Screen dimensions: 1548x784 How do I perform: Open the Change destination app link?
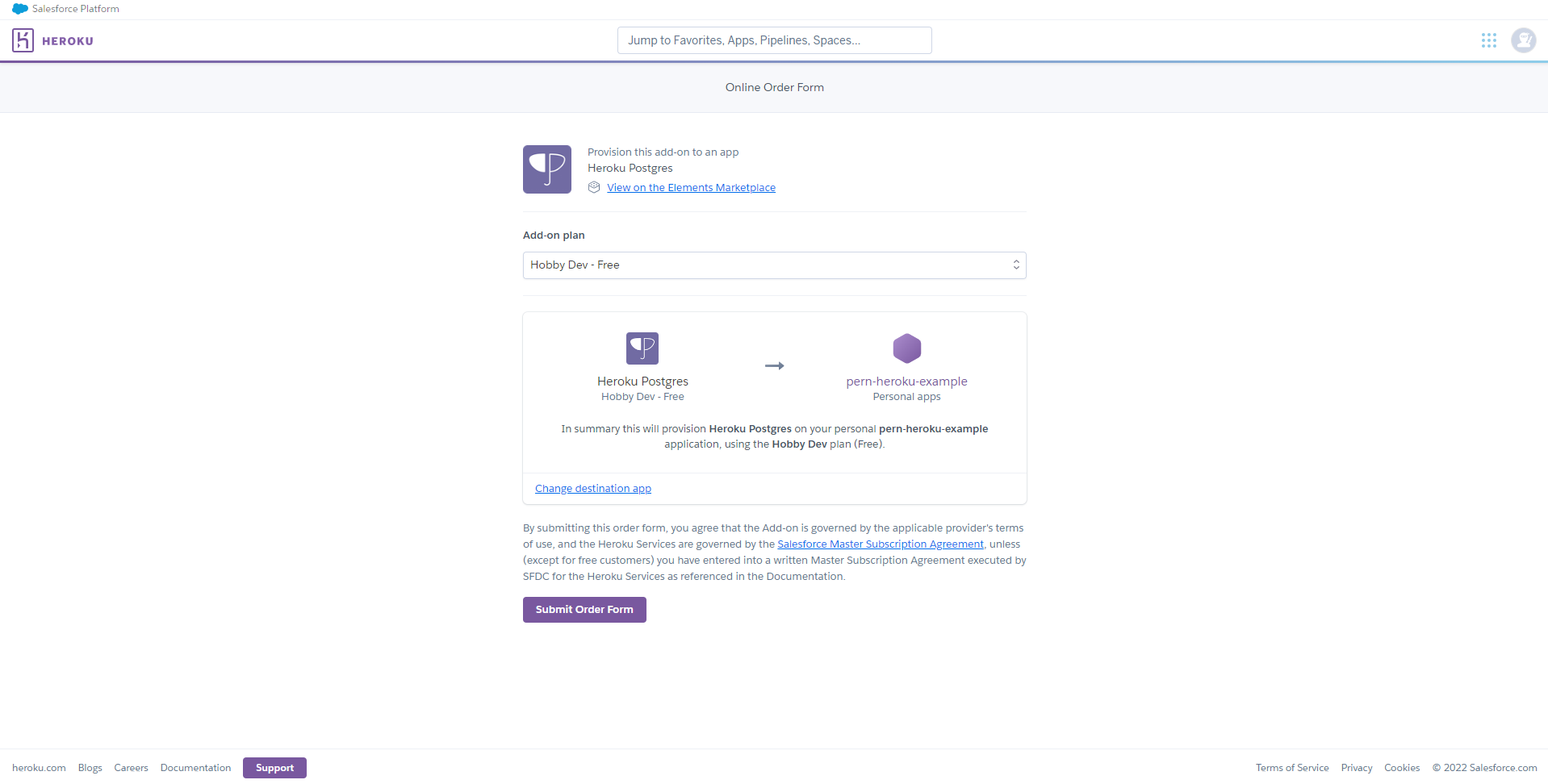(592, 488)
